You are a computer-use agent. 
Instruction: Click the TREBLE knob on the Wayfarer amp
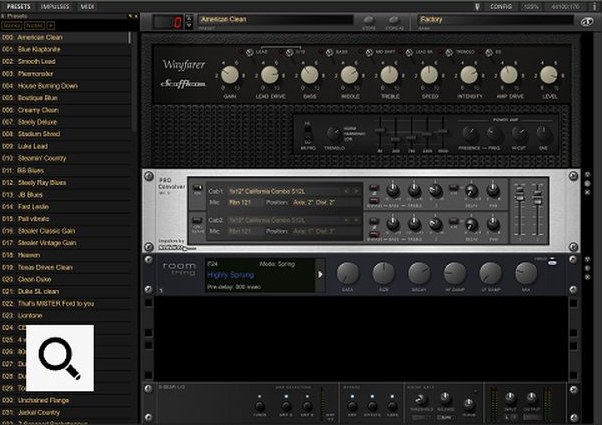click(x=389, y=75)
